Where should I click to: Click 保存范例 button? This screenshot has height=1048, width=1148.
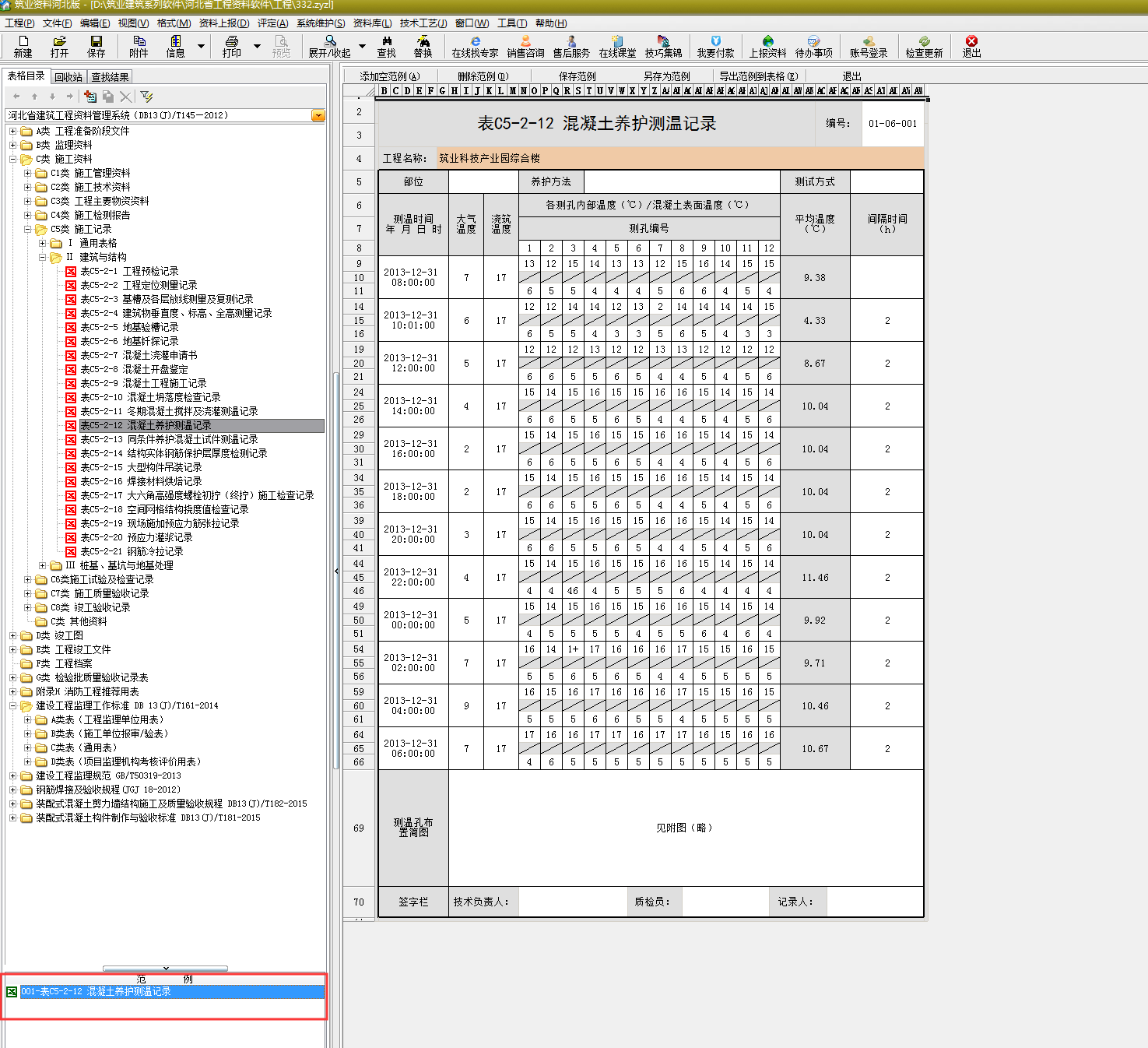pos(577,76)
